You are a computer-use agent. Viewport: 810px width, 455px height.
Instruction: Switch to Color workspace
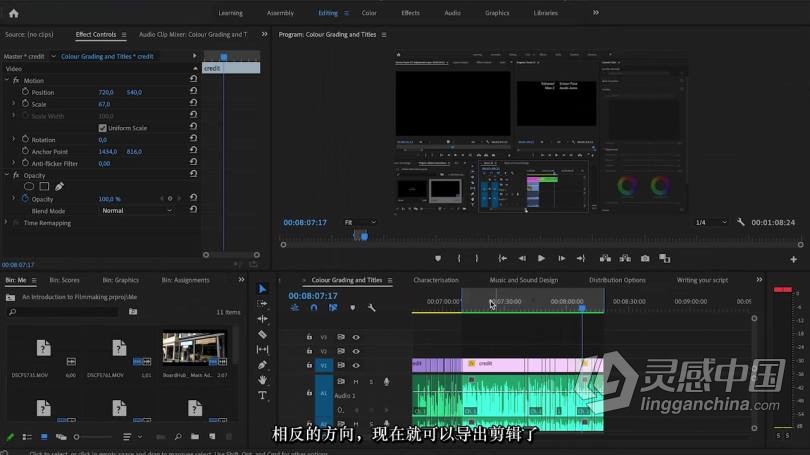[x=369, y=13]
